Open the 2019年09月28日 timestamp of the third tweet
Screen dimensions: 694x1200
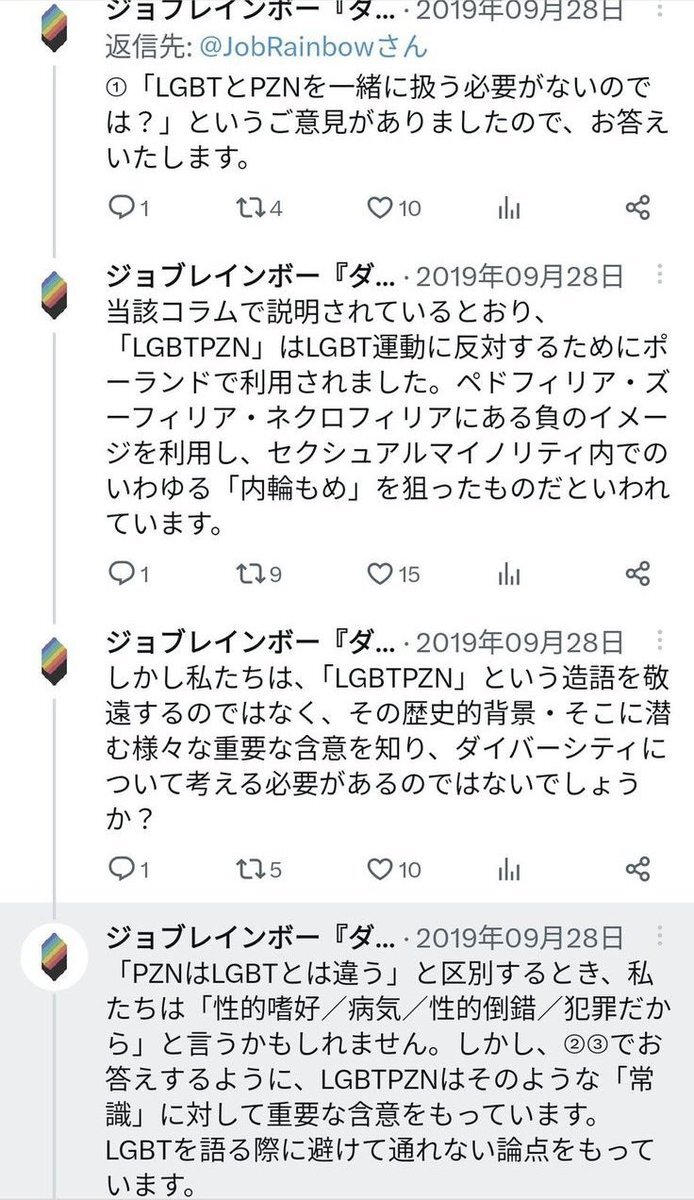click(x=519, y=642)
